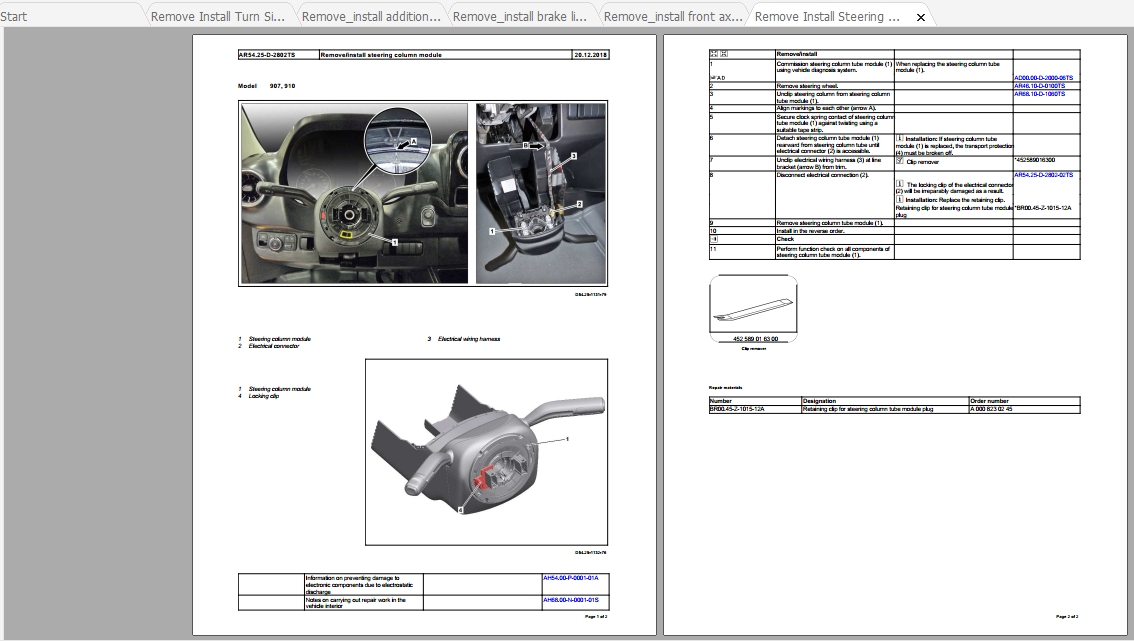Screen dimensions: 1134x641
Task: Click 'BR00.45-Z-1015-12A' in the Repair materials table
Action: (x=737, y=409)
